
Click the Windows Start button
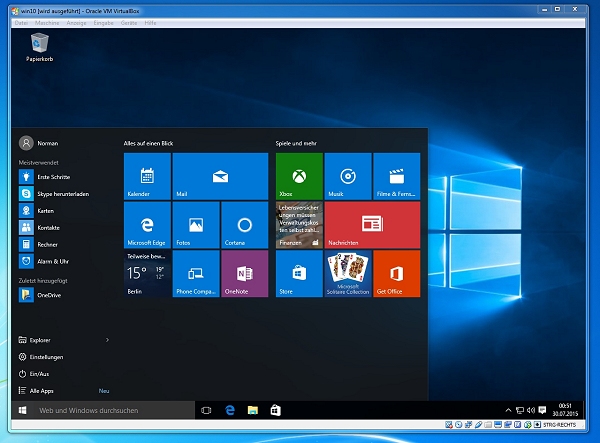(x=23, y=410)
